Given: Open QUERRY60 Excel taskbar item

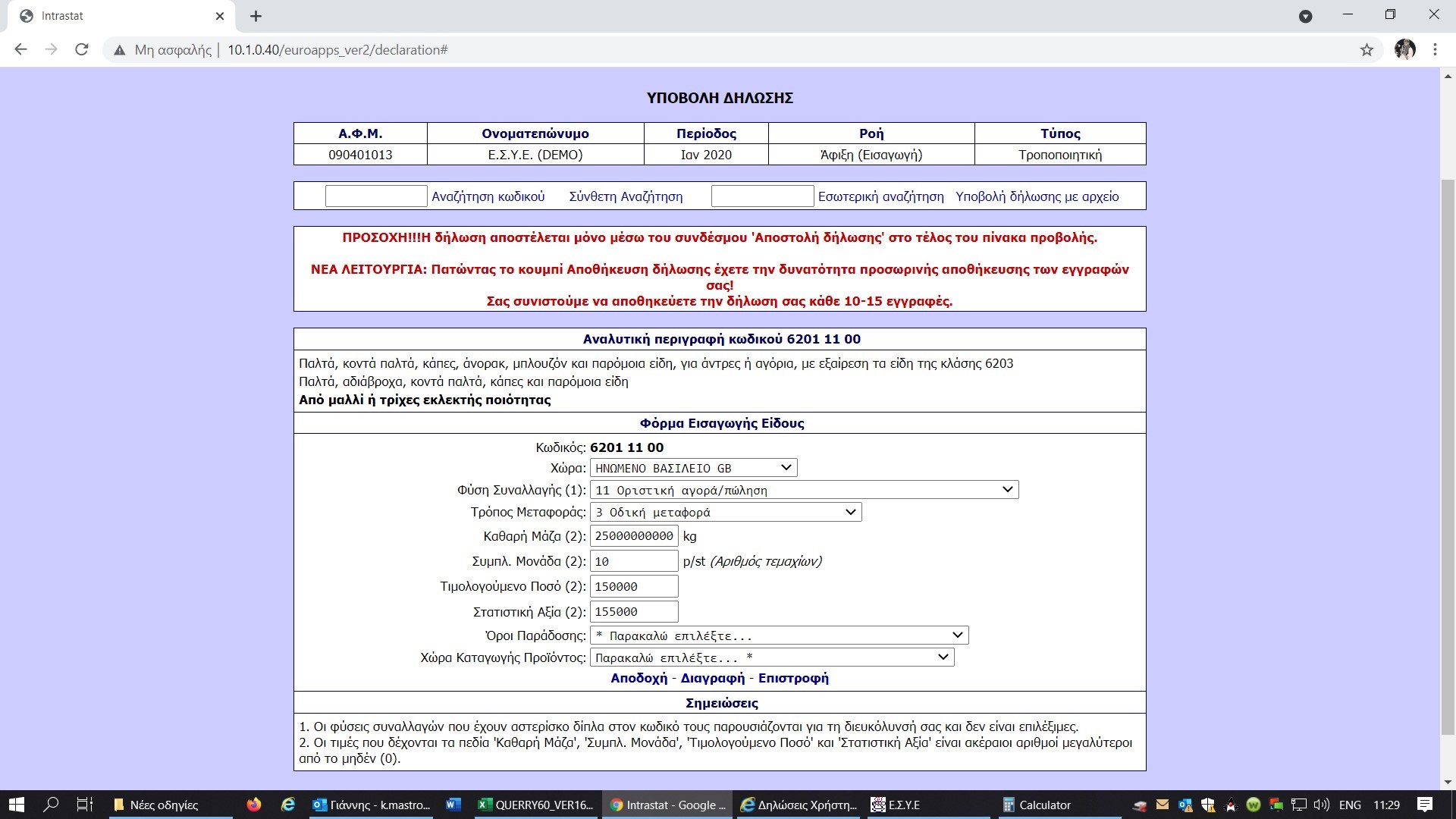Looking at the screenshot, I should coord(535,805).
